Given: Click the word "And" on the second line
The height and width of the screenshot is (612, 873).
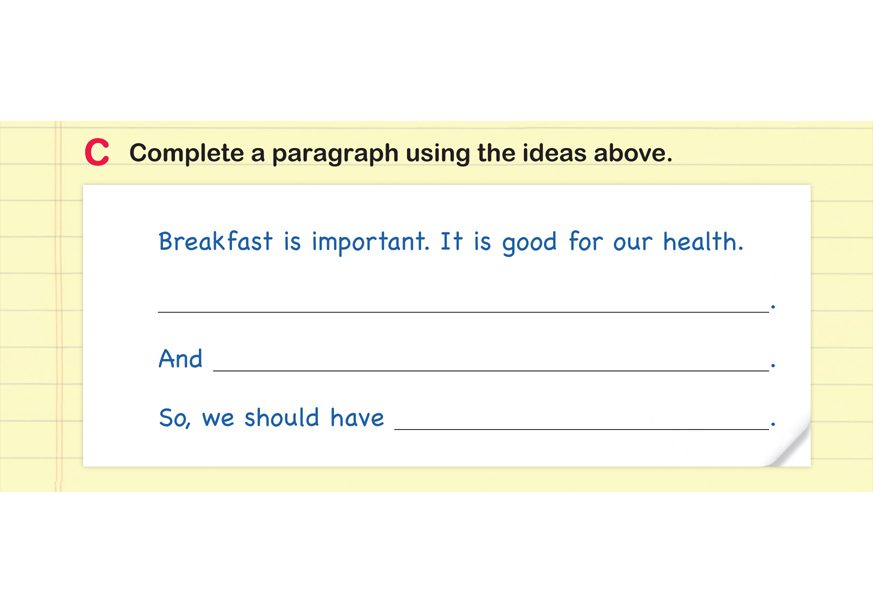Looking at the screenshot, I should click(180, 359).
